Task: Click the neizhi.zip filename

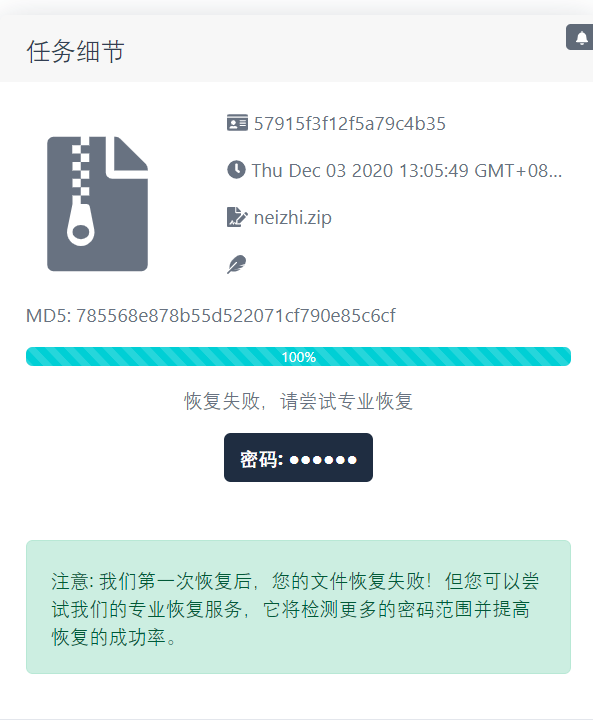Action: [292, 217]
